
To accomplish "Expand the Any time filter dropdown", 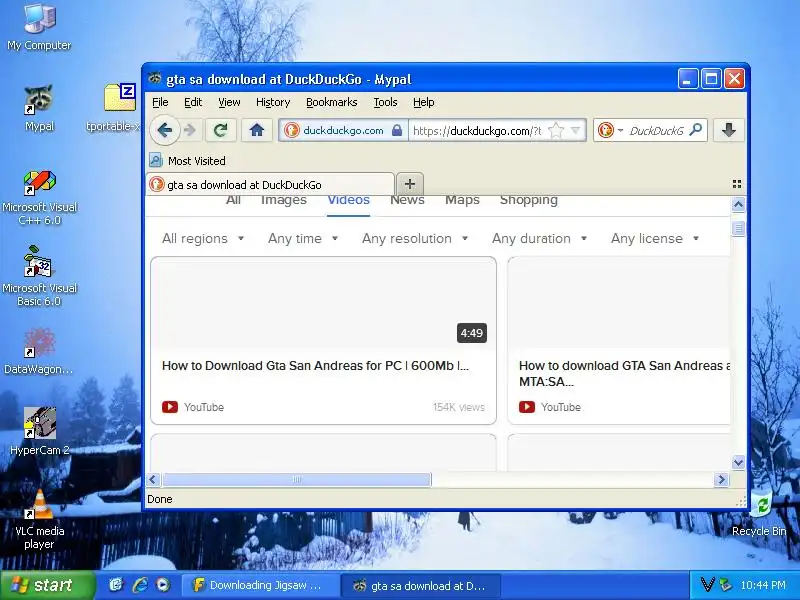I will (303, 238).
